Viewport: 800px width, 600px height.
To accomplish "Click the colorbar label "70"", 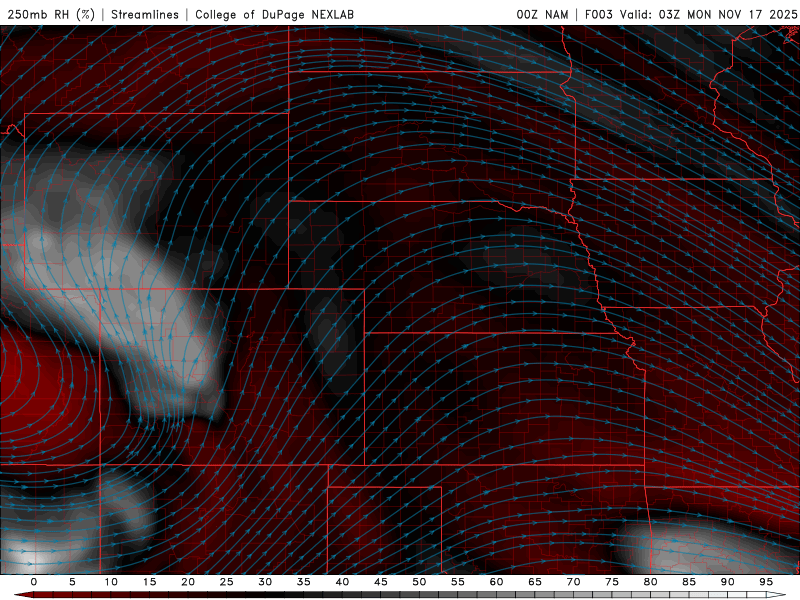I will 573,582.
